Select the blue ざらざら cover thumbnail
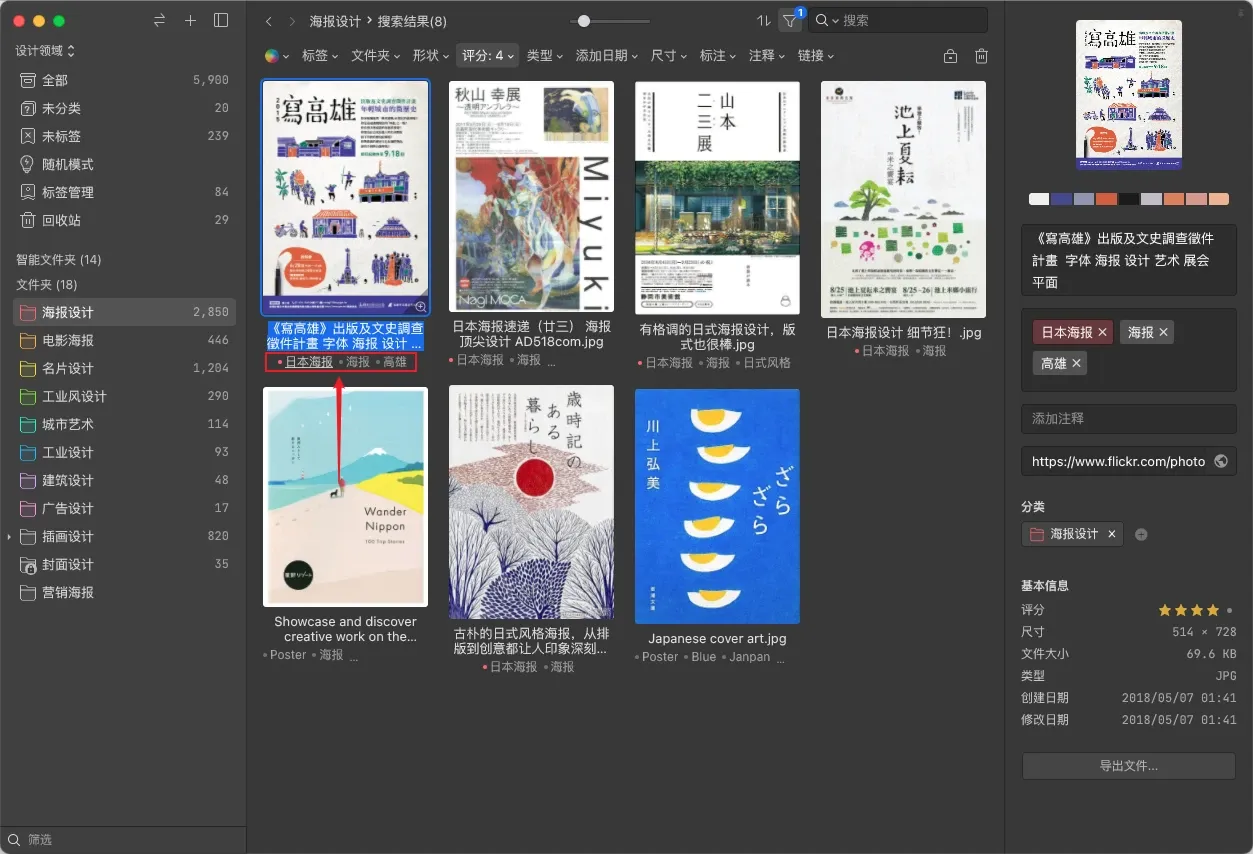The height and width of the screenshot is (854, 1253). click(717, 506)
